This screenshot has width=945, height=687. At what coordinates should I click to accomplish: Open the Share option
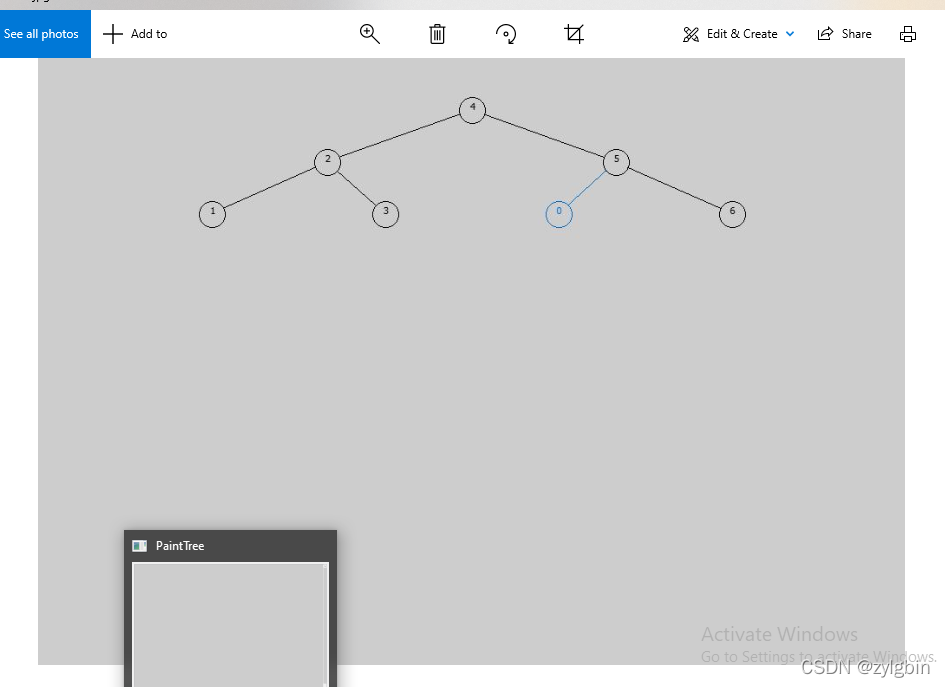click(x=856, y=34)
